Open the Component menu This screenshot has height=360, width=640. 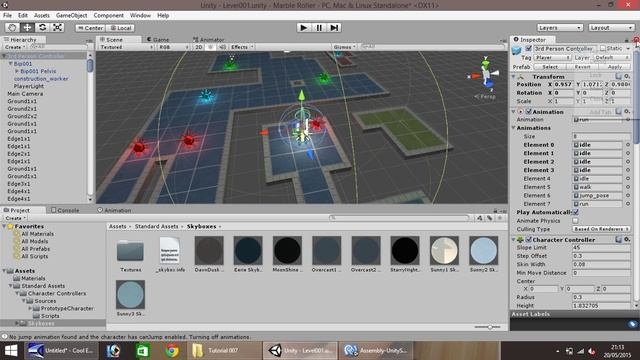tap(108, 16)
